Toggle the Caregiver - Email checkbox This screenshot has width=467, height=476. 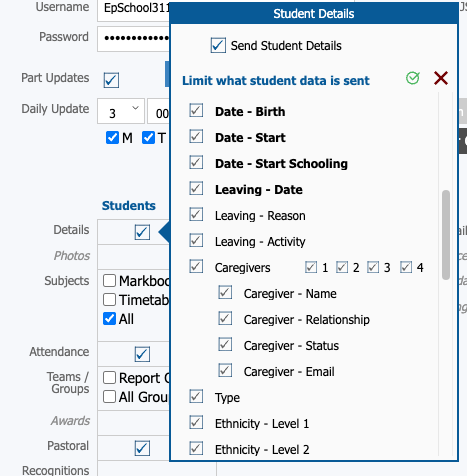pos(225,370)
